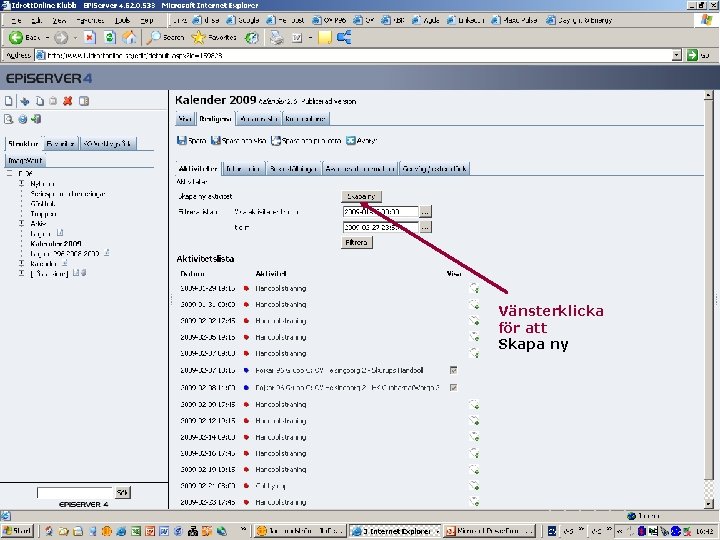This screenshot has height=540, width=720.
Task: Select the Struktur tab in left panel
Action: coord(23,144)
